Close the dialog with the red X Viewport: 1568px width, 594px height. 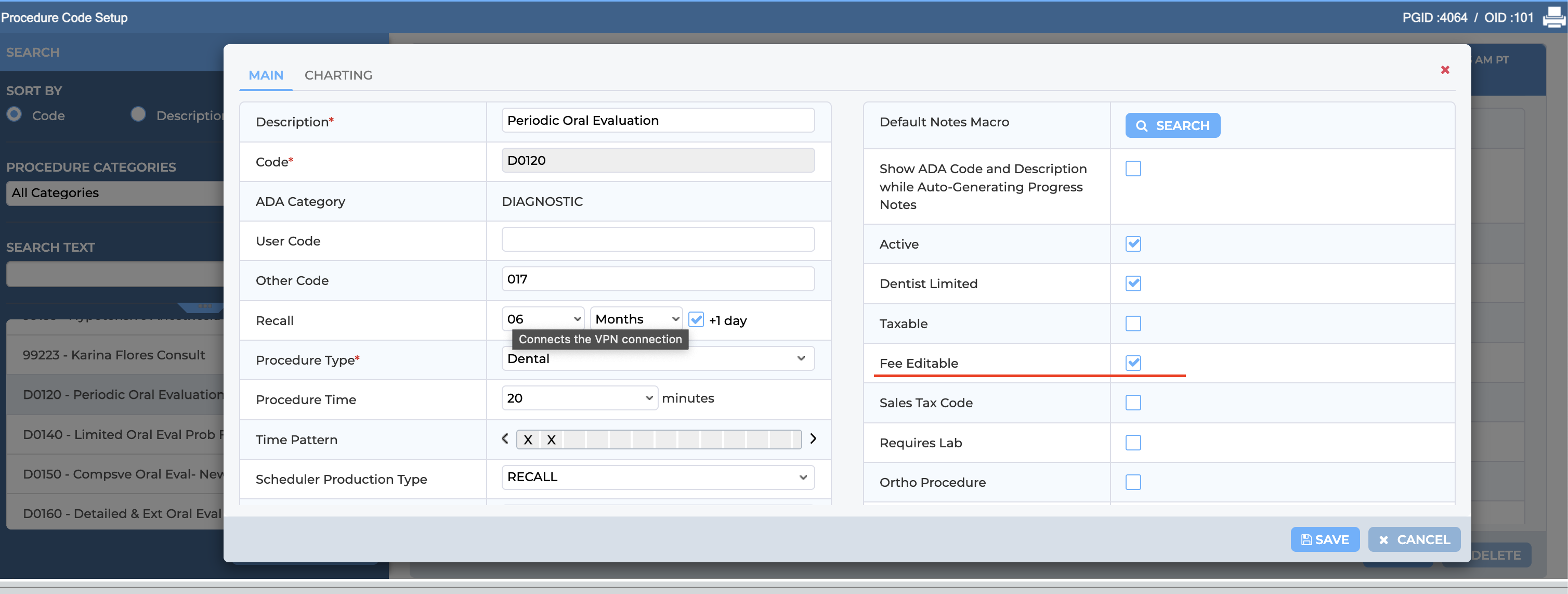(x=1445, y=70)
